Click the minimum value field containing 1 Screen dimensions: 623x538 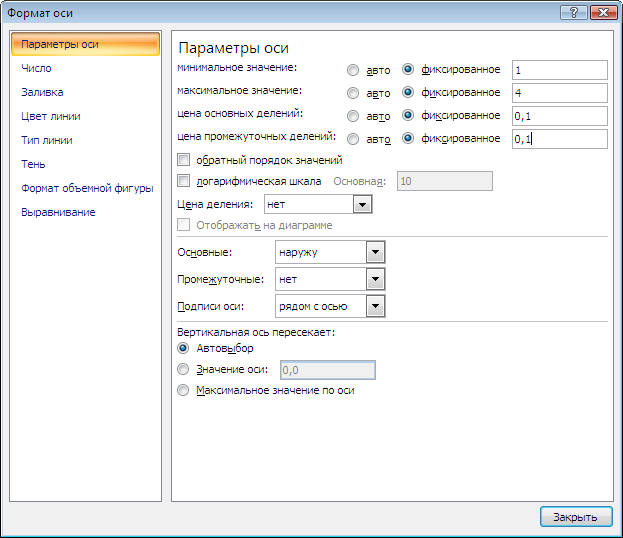pyautogui.click(x=559, y=70)
